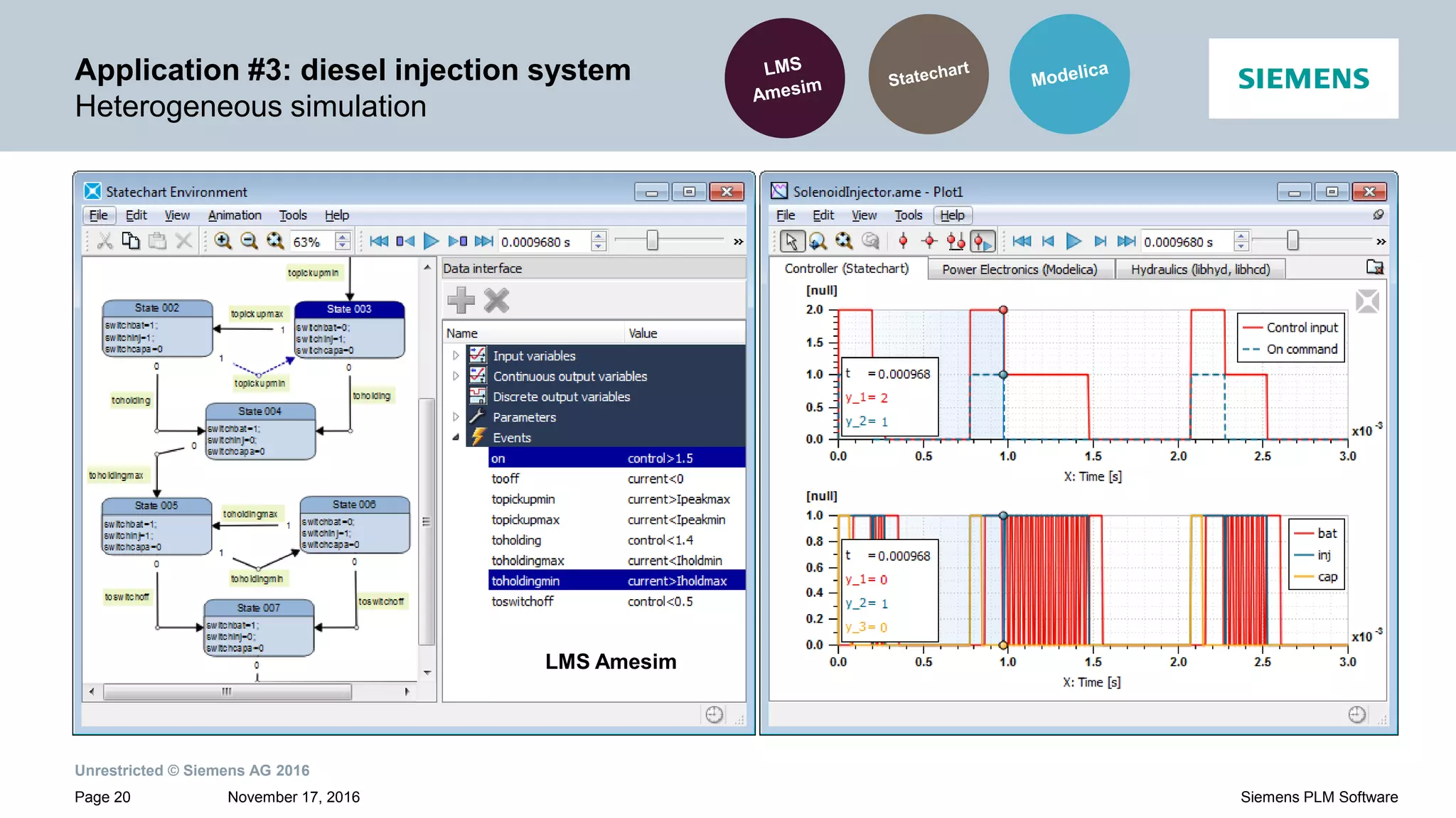Open the Animation menu in Statechart Environment
The height and width of the screenshot is (818, 1456).
coord(235,215)
